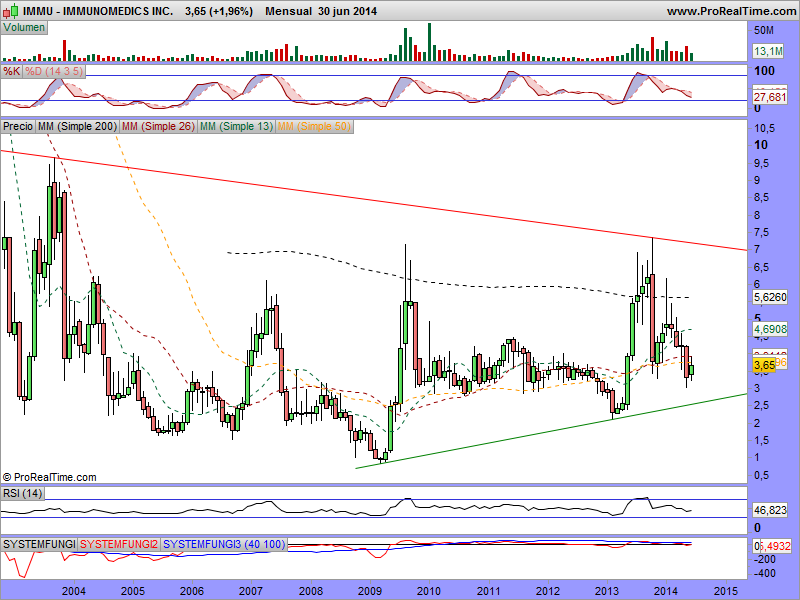
Task: Select the MM (Simple 26) label
Action: pos(158,126)
